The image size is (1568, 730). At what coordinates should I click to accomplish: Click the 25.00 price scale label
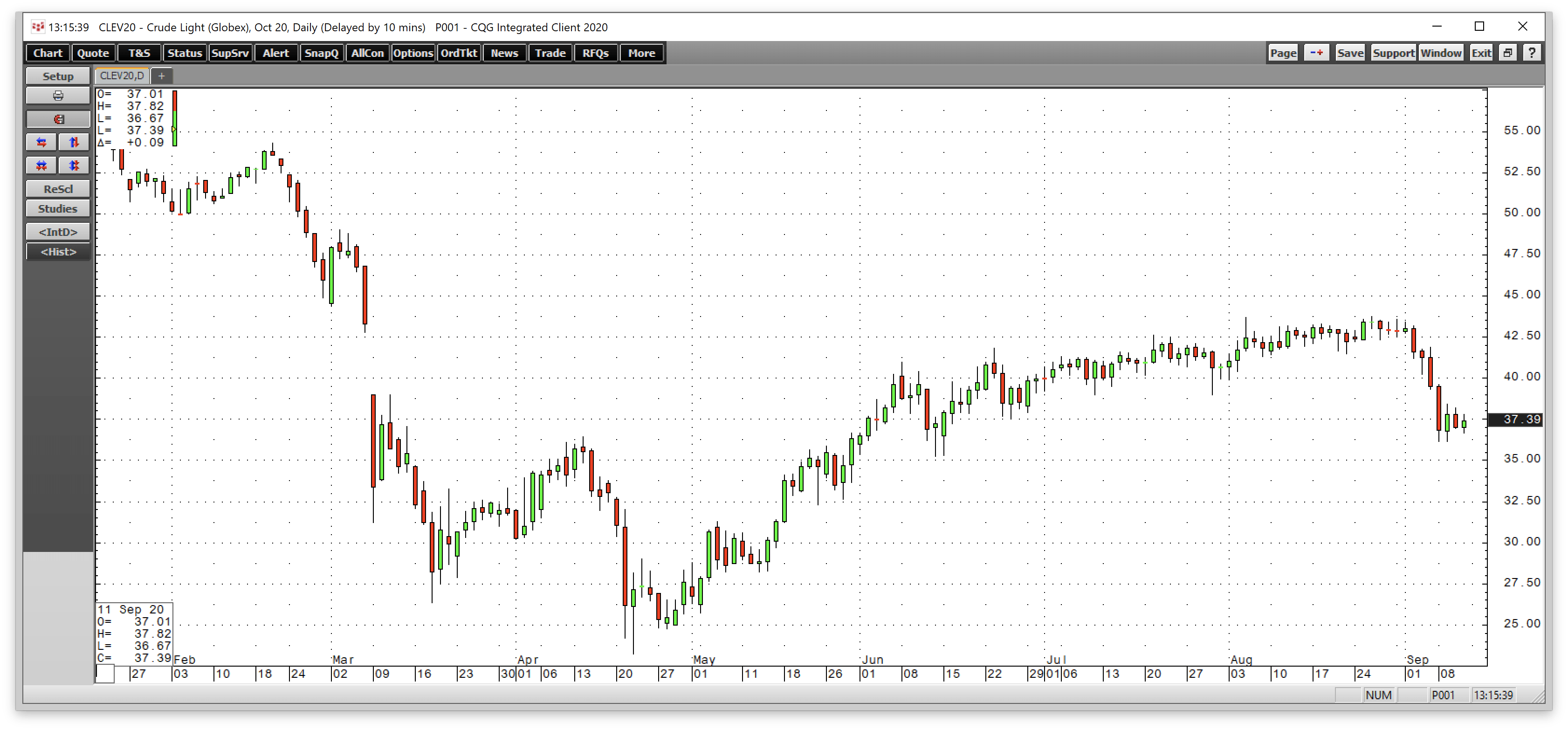[1522, 623]
